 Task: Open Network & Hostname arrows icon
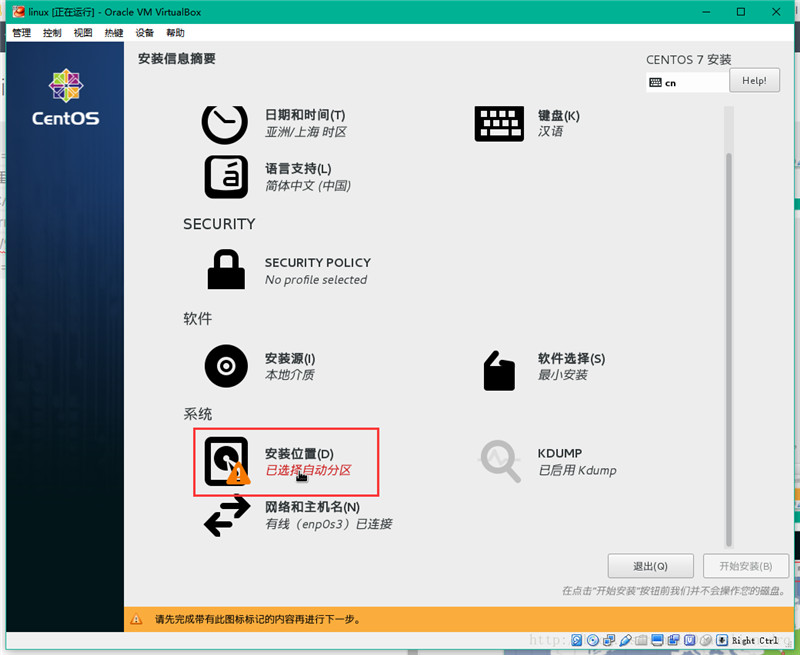coord(227,516)
